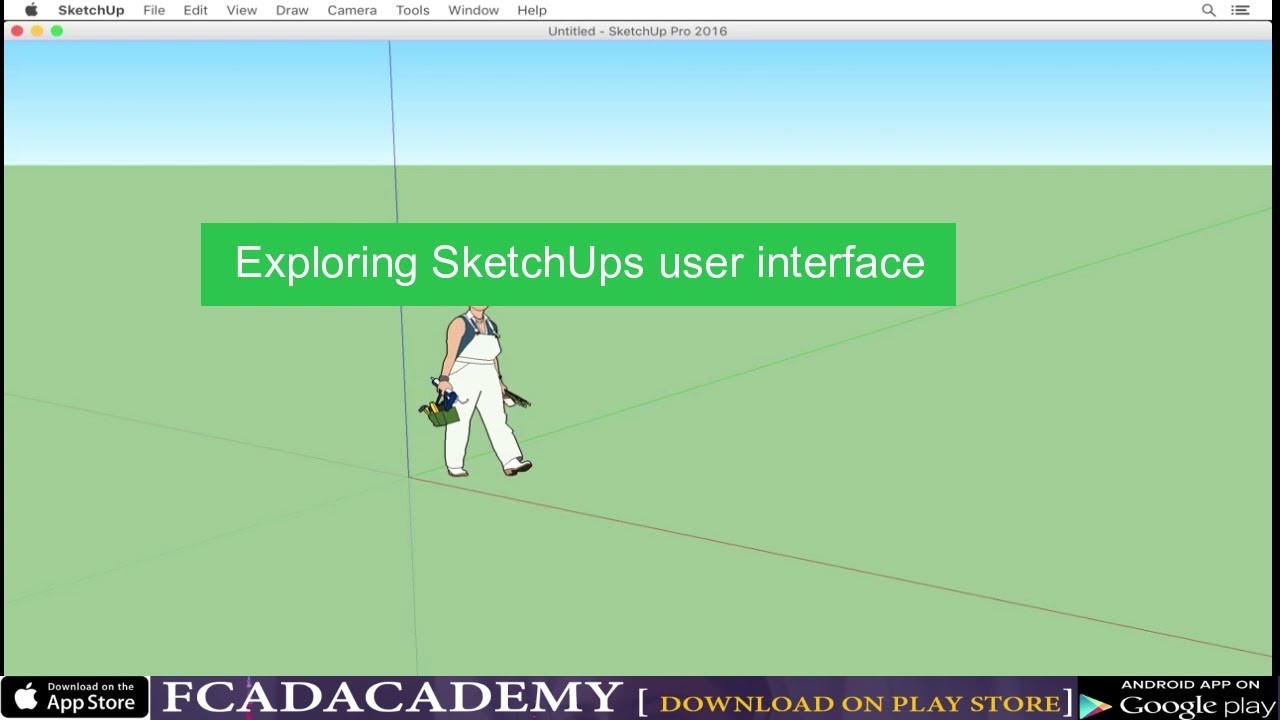
Task: Open the Window menu
Action: tap(473, 10)
